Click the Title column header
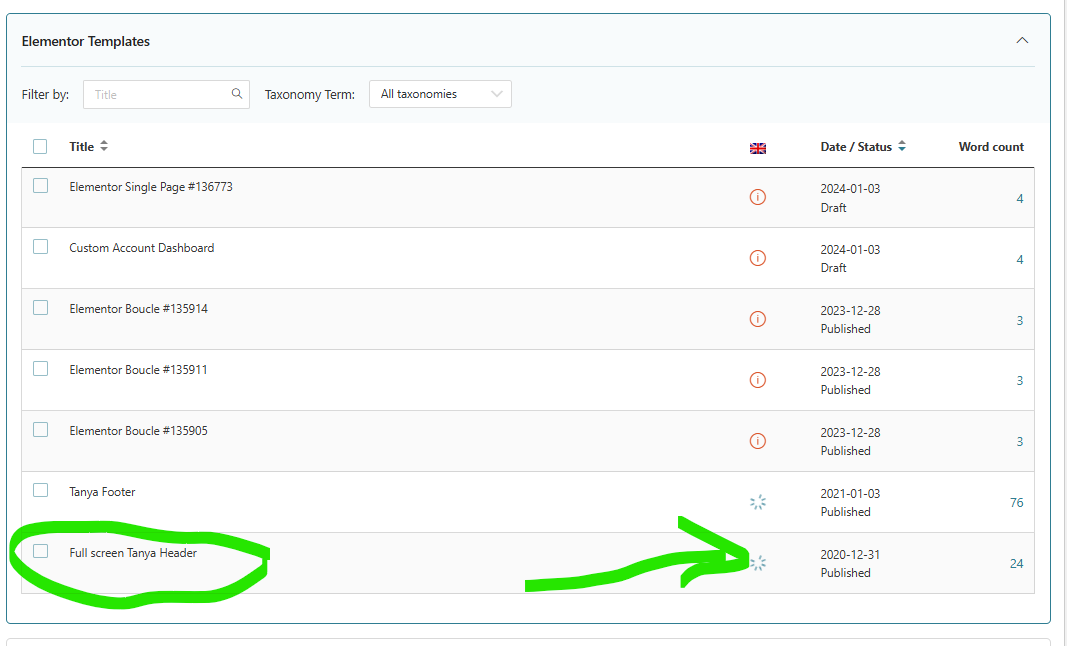 [82, 146]
